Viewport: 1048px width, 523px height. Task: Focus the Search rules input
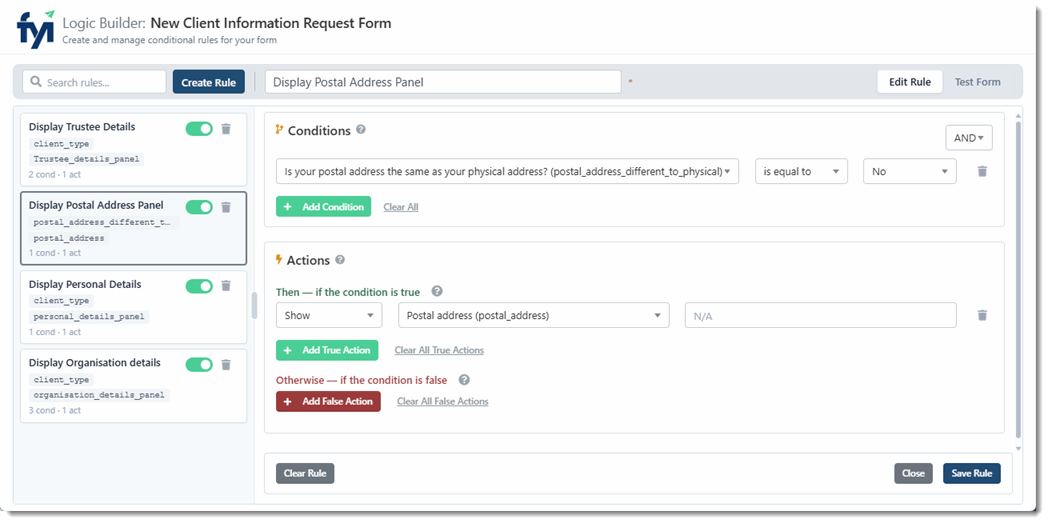pyautogui.click(x=94, y=82)
